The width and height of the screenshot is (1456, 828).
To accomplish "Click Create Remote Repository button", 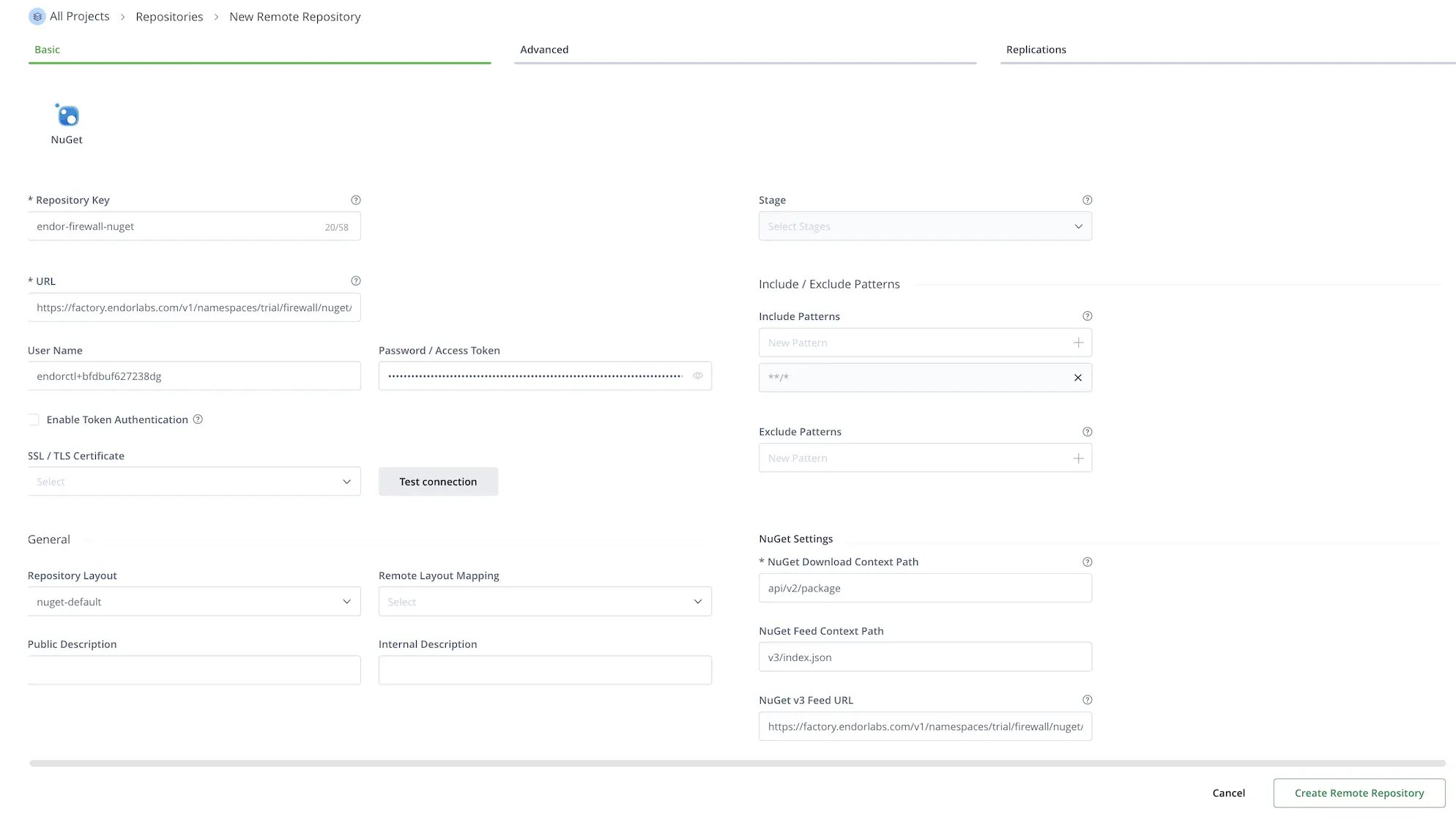I will pos(1359,793).
